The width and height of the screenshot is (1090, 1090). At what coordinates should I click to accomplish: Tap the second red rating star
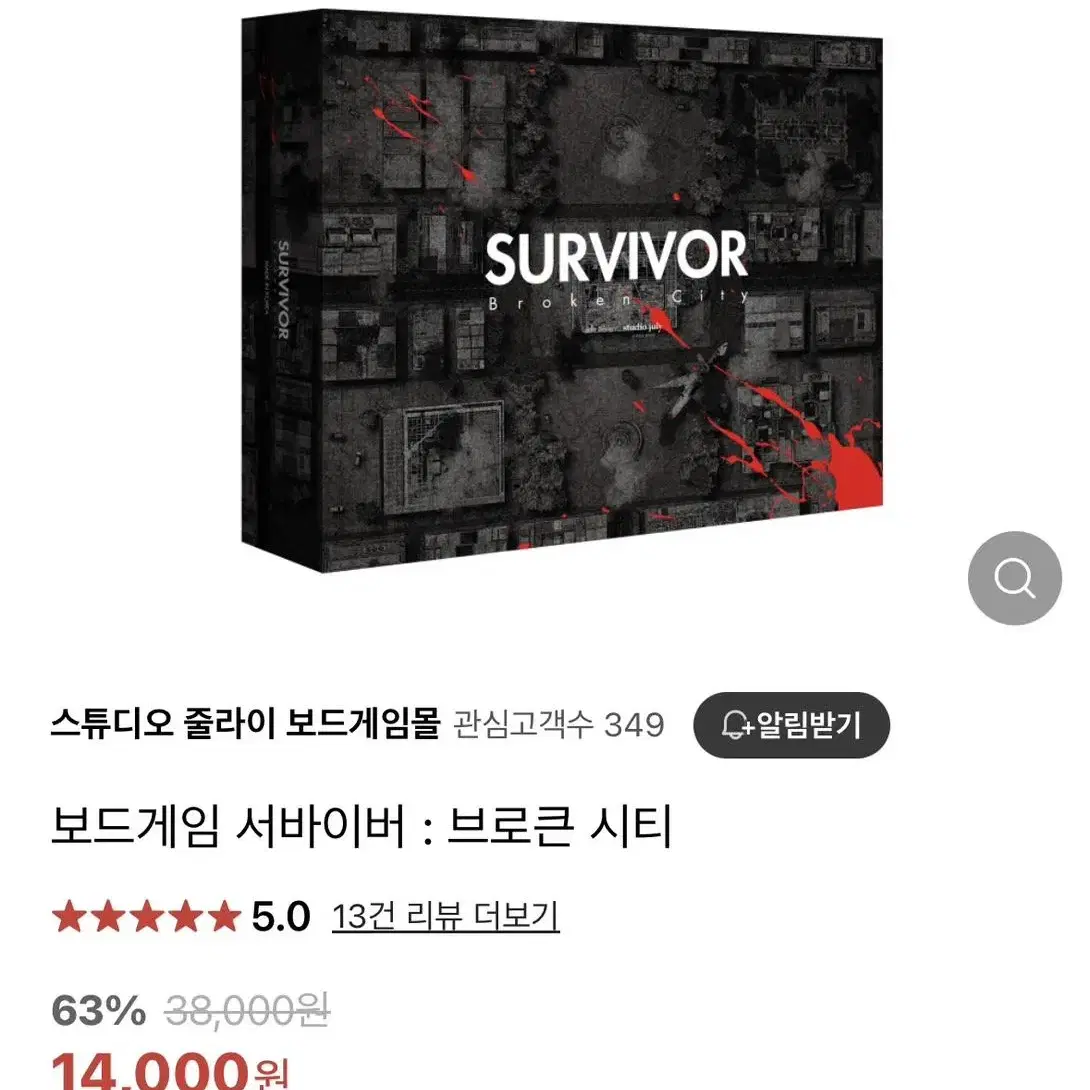click(x=108, y=916)
